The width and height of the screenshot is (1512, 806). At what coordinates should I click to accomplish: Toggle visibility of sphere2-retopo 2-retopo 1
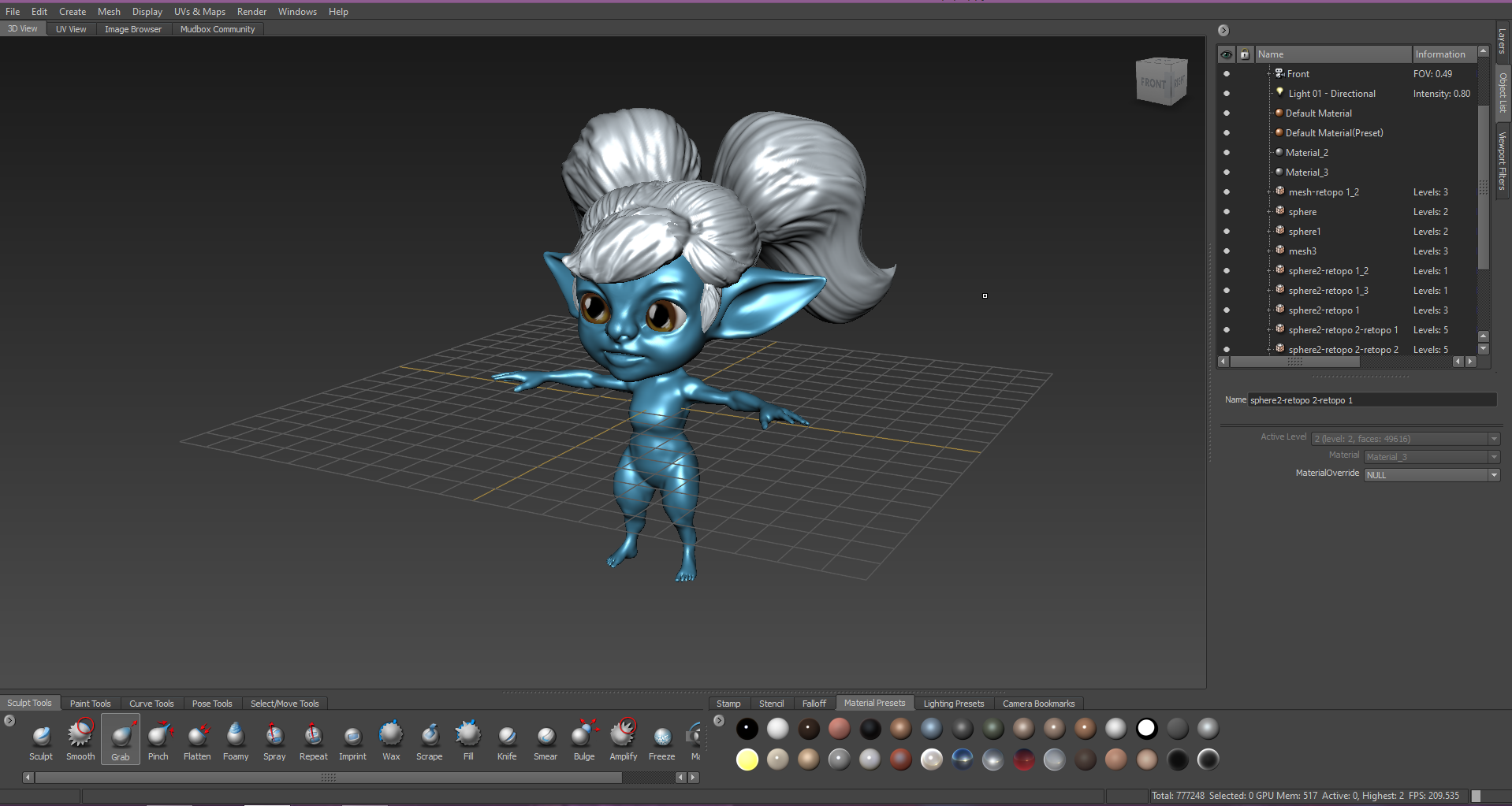1226,330
